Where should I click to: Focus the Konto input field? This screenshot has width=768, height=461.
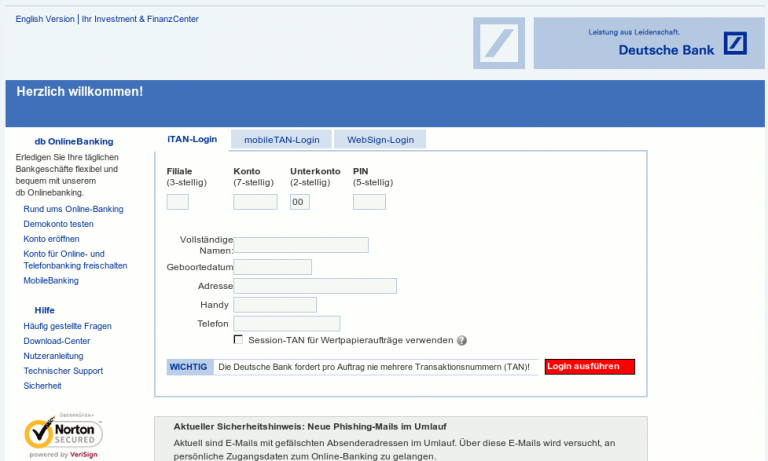[x=255, y=202]
